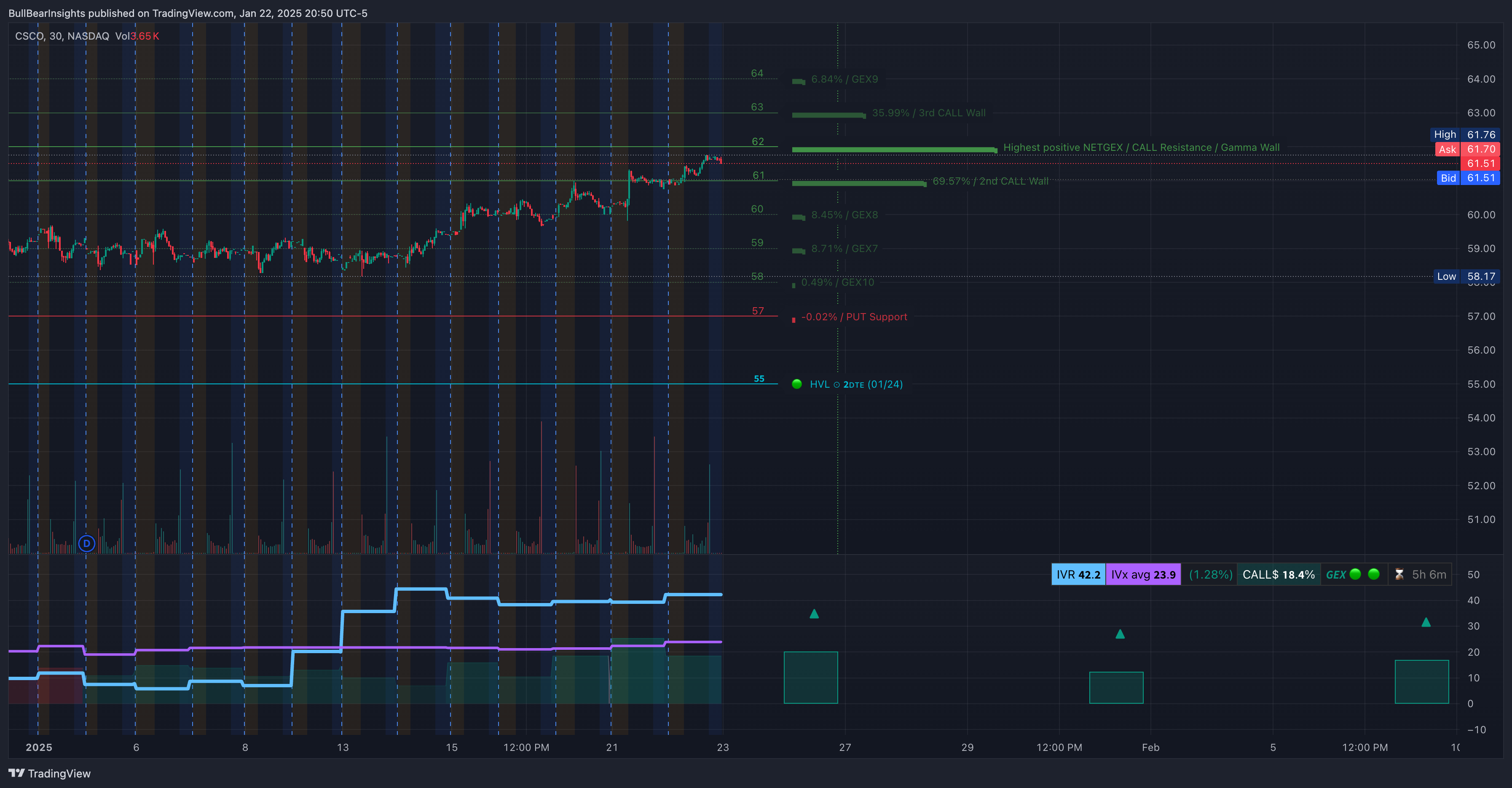Click the Ask 61.70 price label

pyautogui.click(x=1467, y=149)
